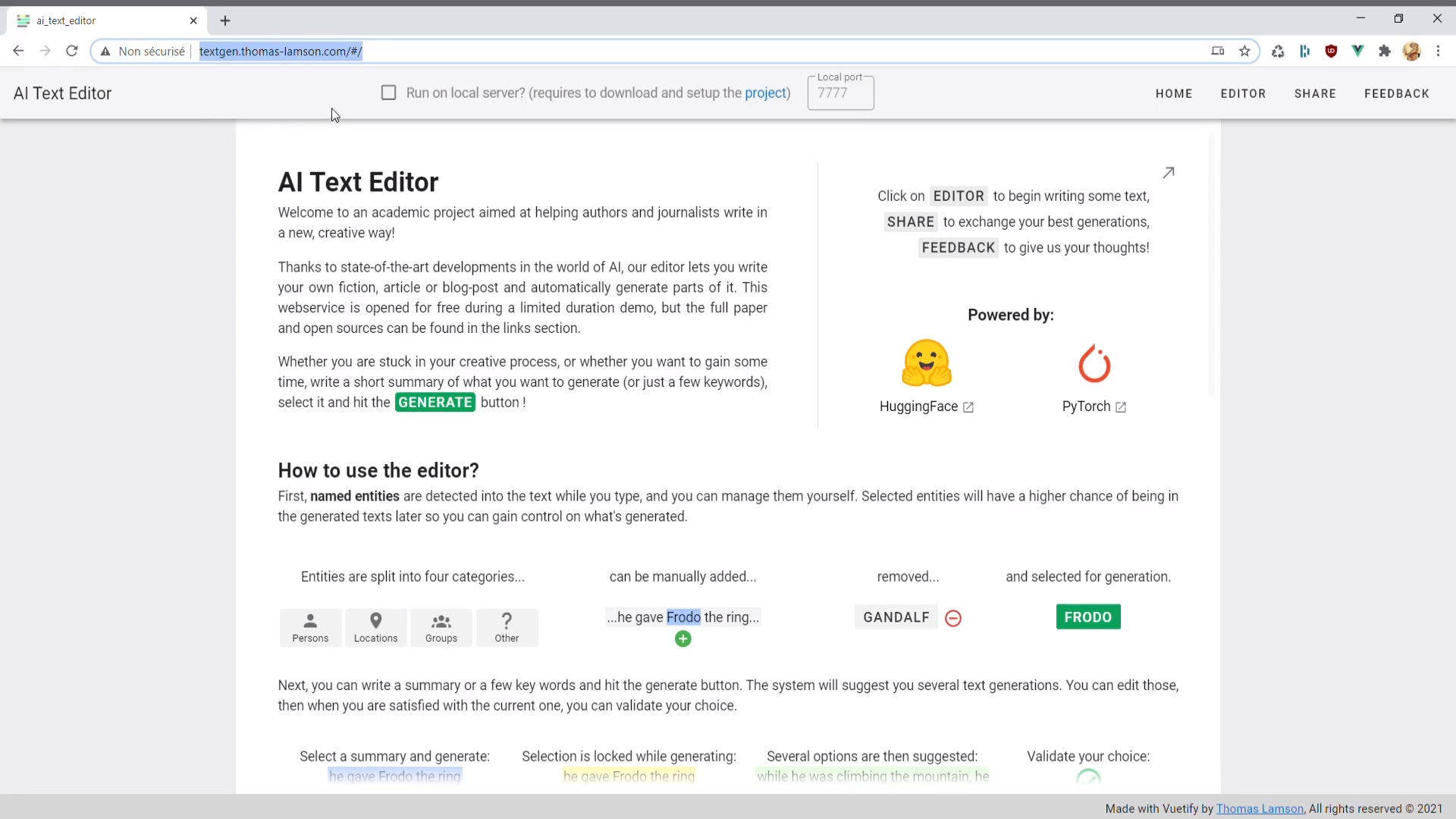Viewport: 1456px width, 819px height.
Task: Follow the Thomas Lamson footer link
Action: 1260,809
